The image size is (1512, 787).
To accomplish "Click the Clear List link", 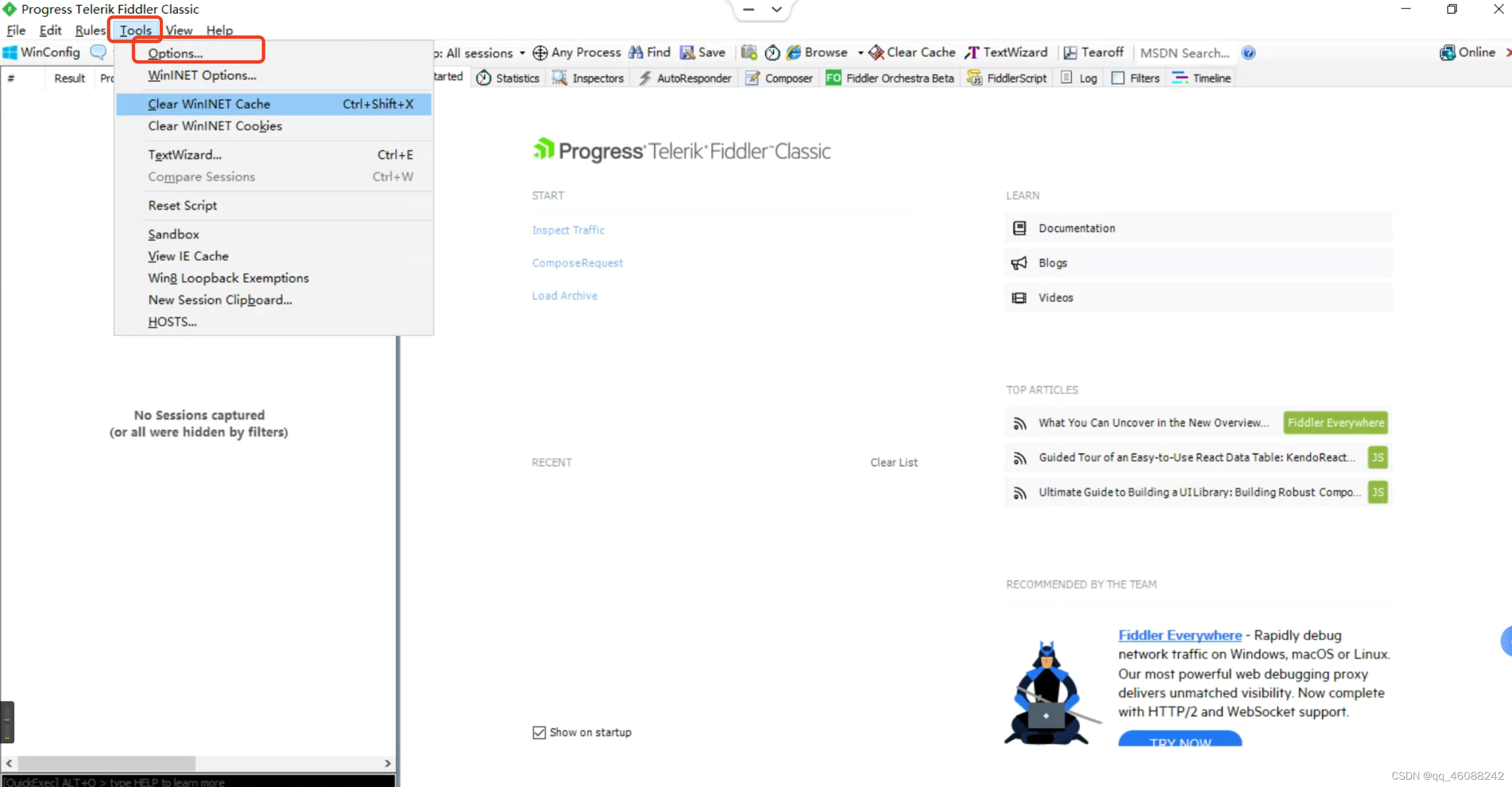I will (x=893, y=463).
